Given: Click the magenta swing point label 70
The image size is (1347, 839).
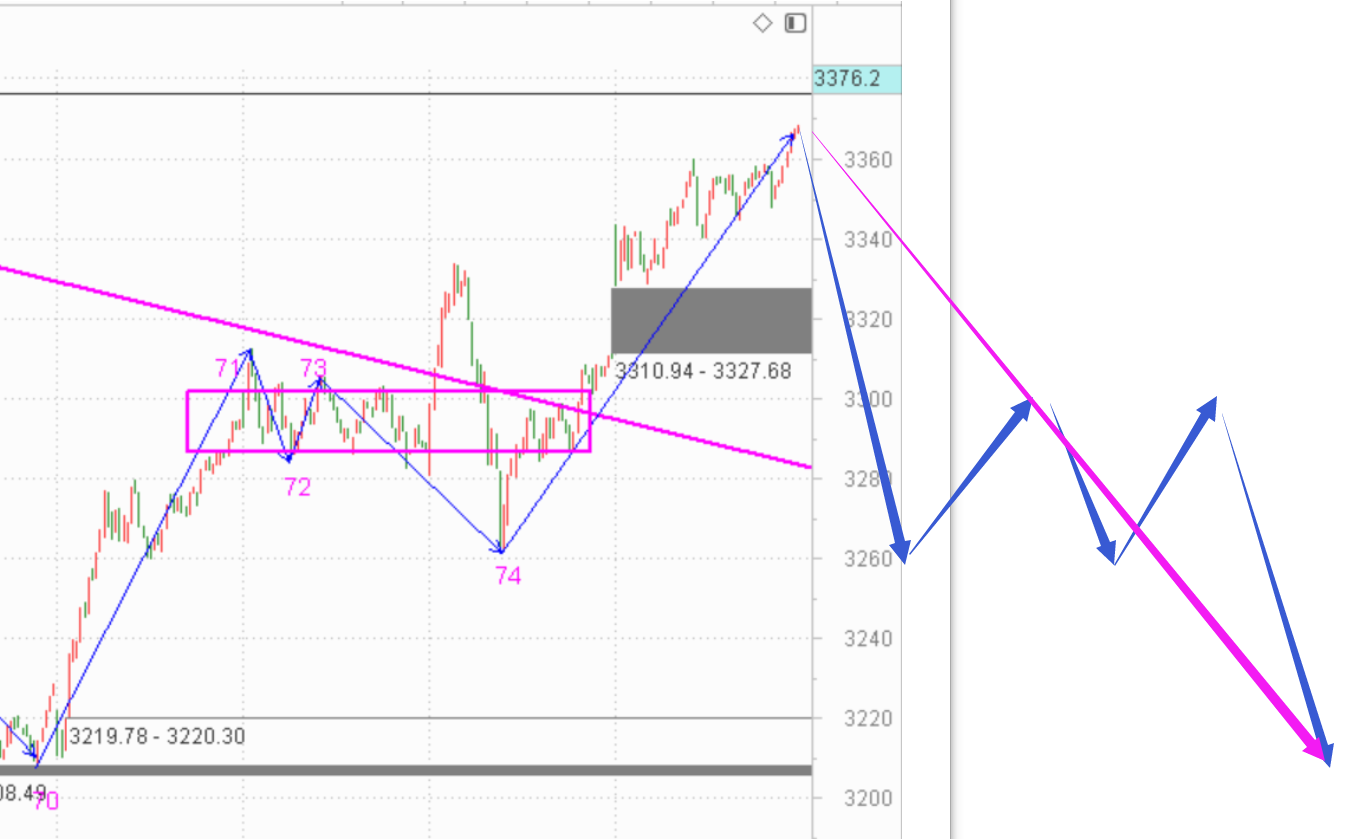Looking at the screenshot, I should [45, 801].
